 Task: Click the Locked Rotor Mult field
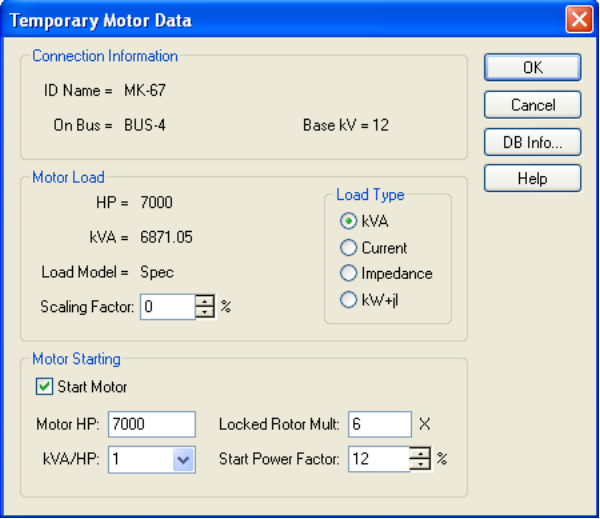click(379, 424)
